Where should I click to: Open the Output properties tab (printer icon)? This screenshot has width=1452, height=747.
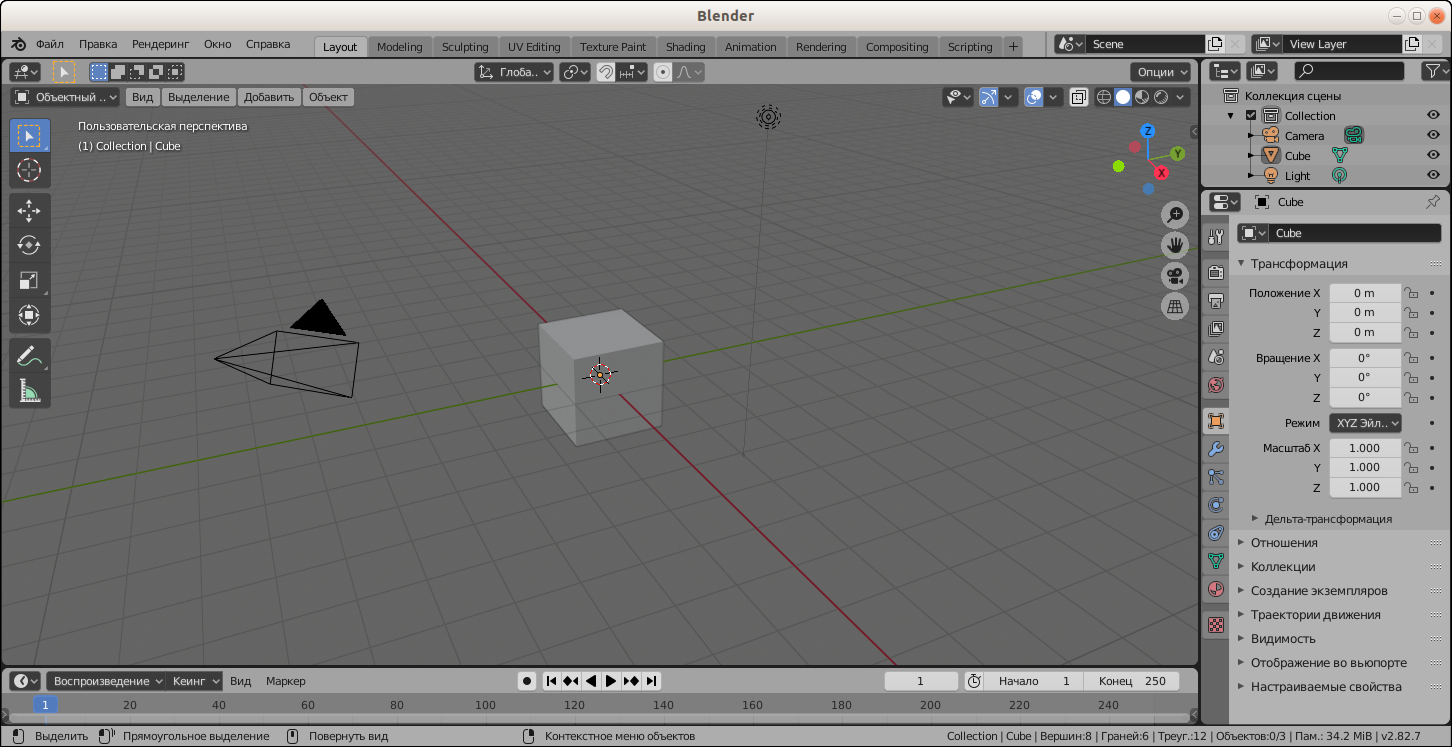pos(1215,301)
